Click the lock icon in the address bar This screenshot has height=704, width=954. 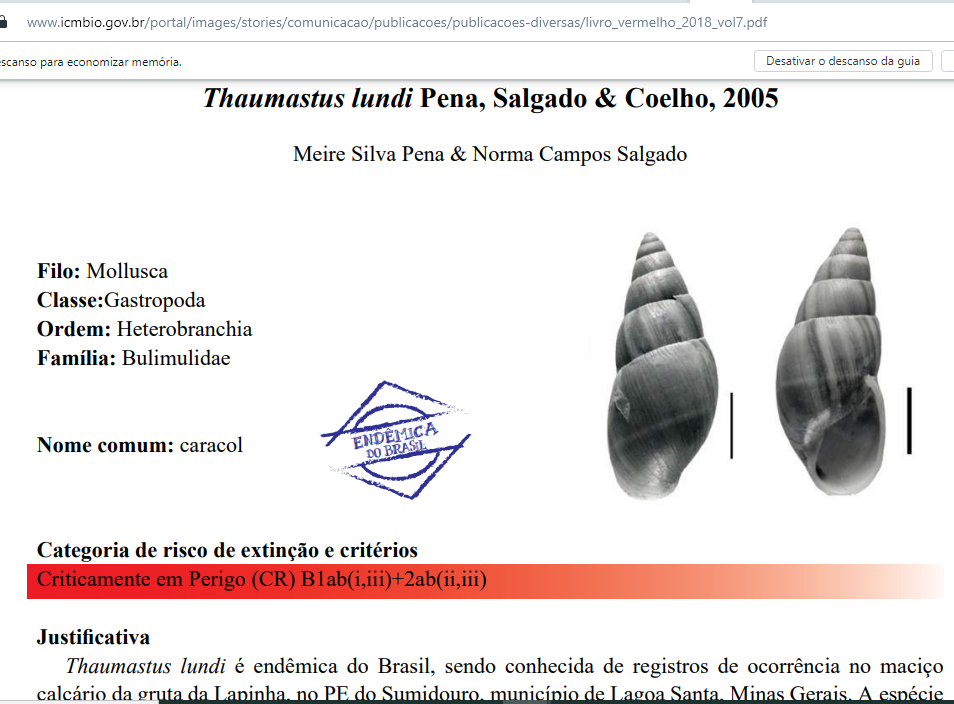coord(2,23)
